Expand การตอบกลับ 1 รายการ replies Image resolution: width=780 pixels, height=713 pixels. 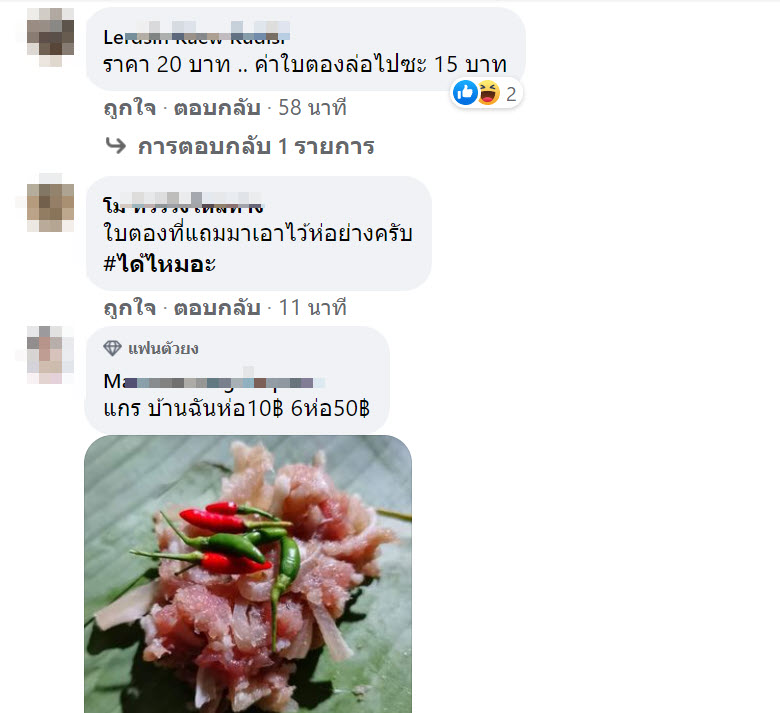click(x=256, y=146)
